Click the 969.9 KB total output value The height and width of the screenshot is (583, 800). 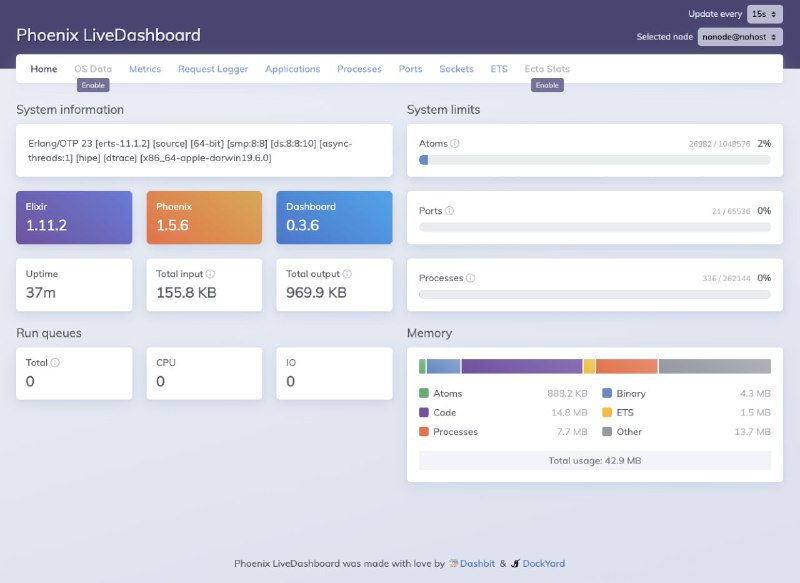[316, 293]
